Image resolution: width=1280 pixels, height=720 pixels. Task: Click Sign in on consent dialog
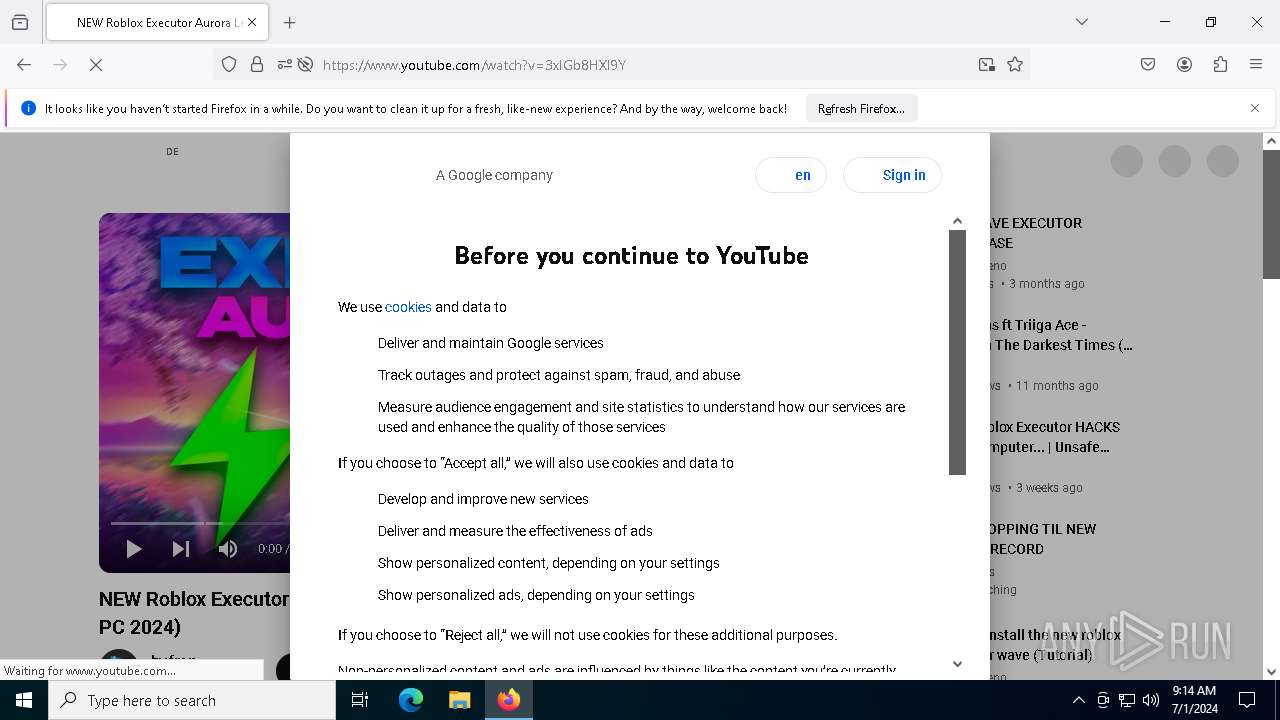pyautogui.click(x=892, y=175)
